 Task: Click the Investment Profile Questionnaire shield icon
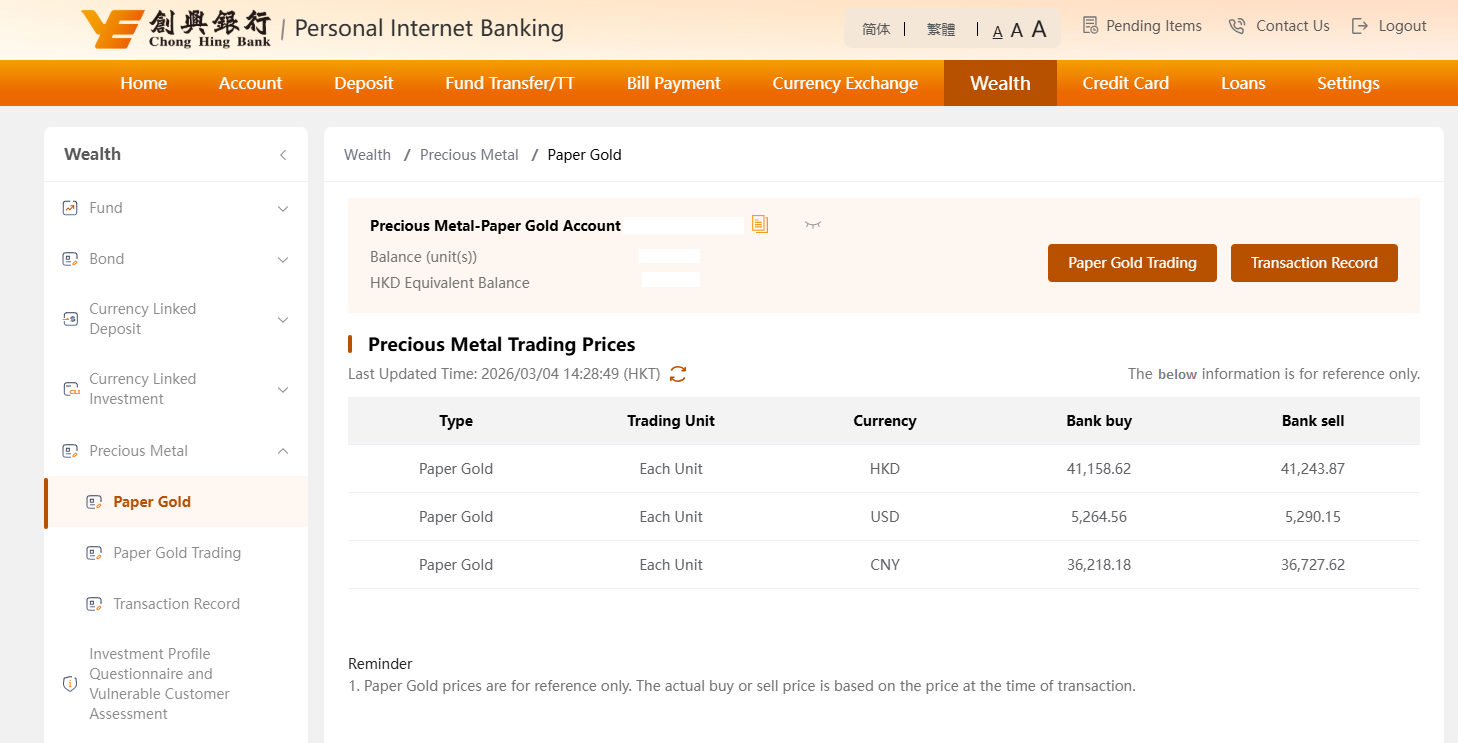(70, 684)
